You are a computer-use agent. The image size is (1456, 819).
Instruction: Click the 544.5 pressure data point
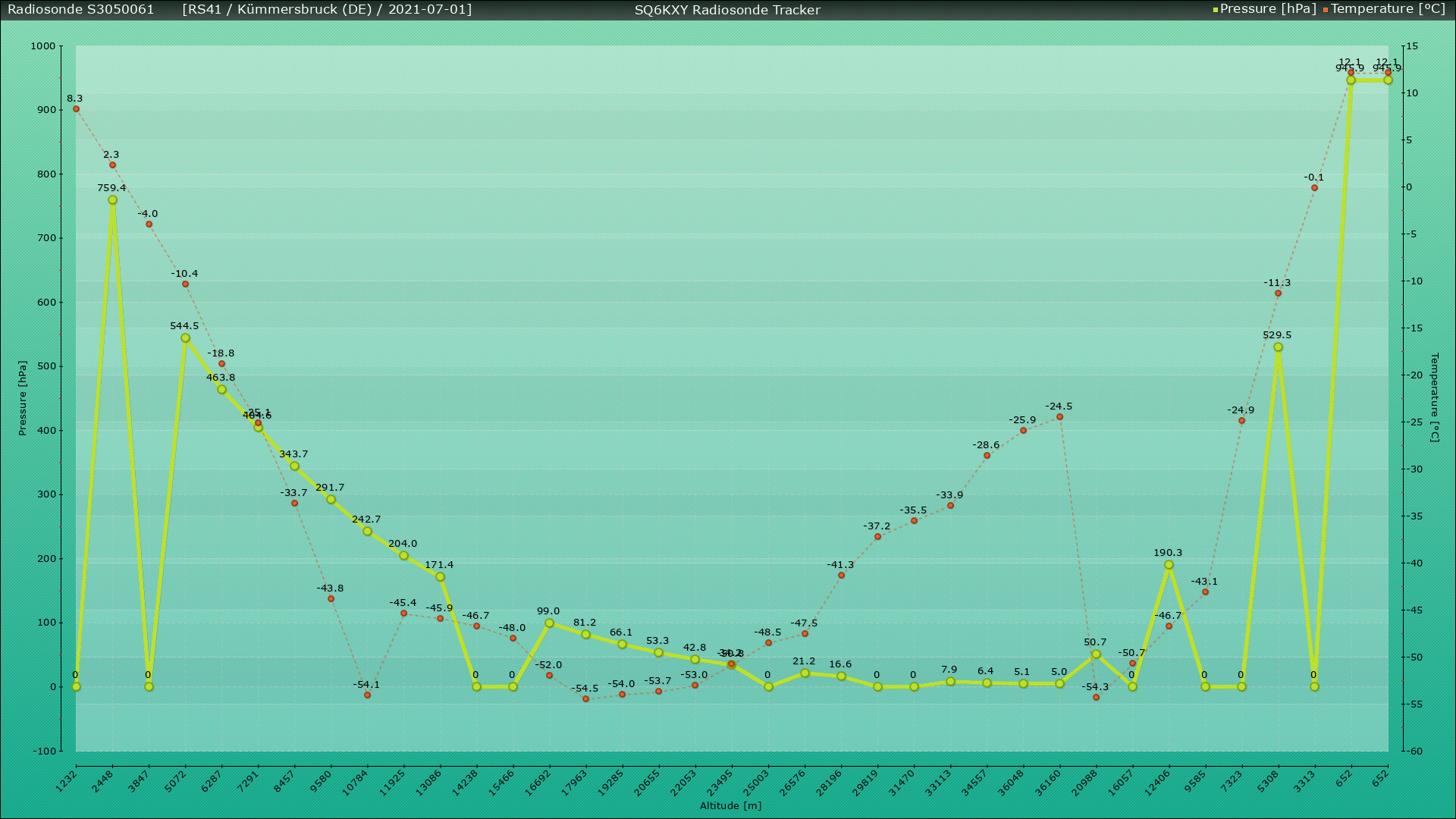tap(185, 338)
